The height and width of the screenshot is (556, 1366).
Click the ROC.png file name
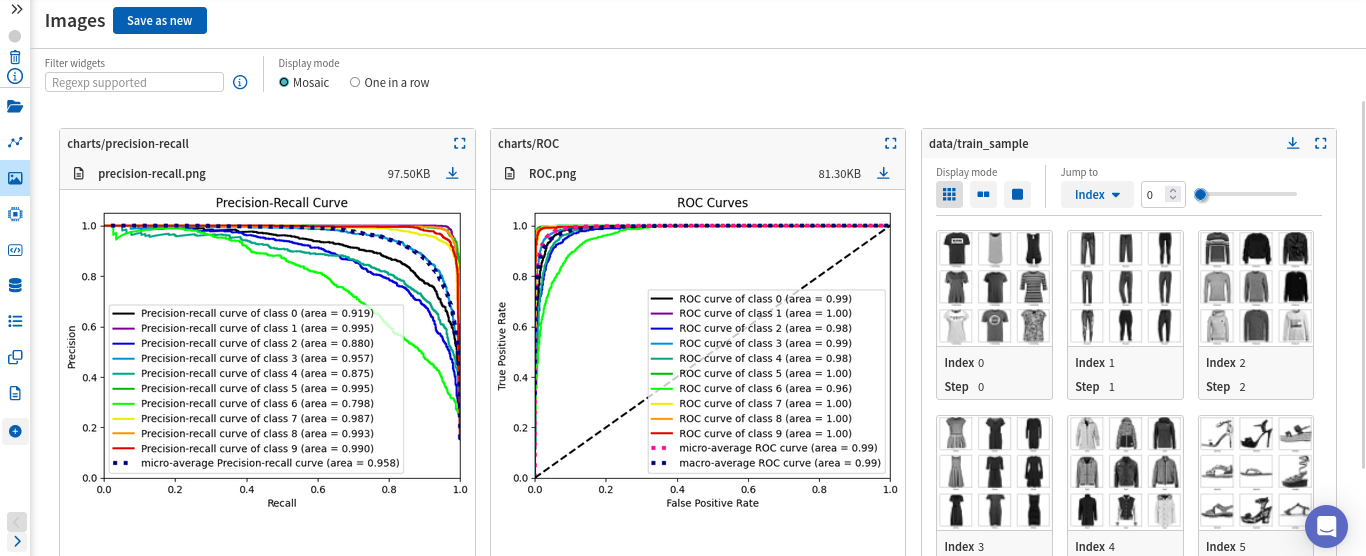click(x=552, y=173)
